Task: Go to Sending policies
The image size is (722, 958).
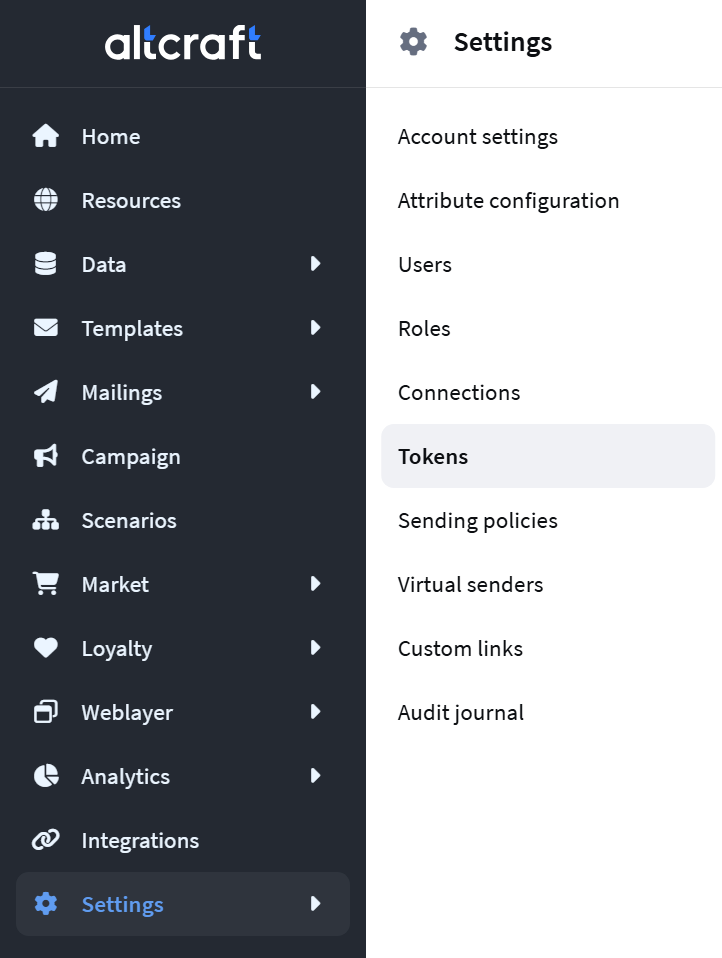Action: coord(478,521)
